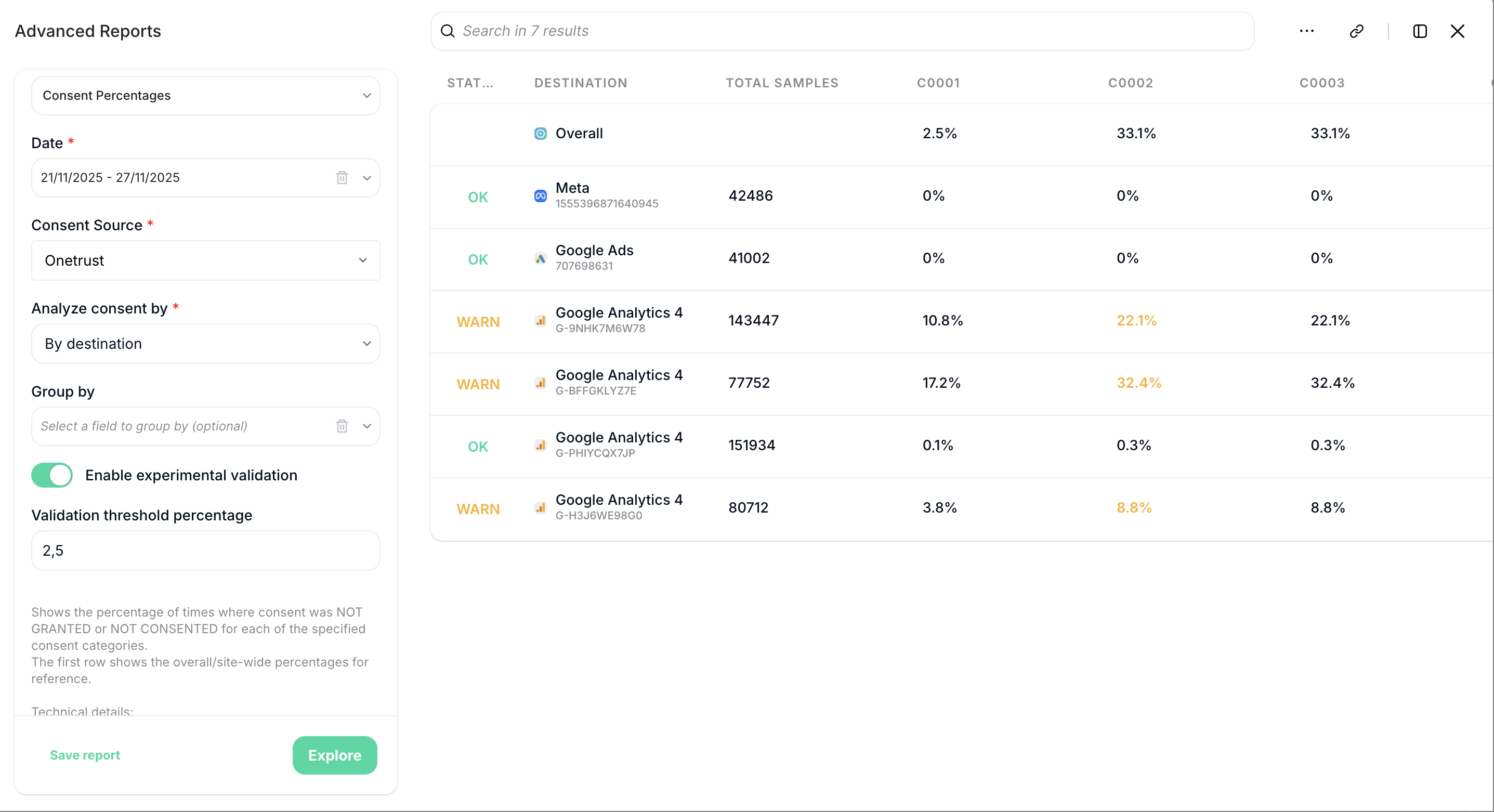This screenshot has height=812, width=1494.
Task: Click the Save report link
Action: [85, 755]
